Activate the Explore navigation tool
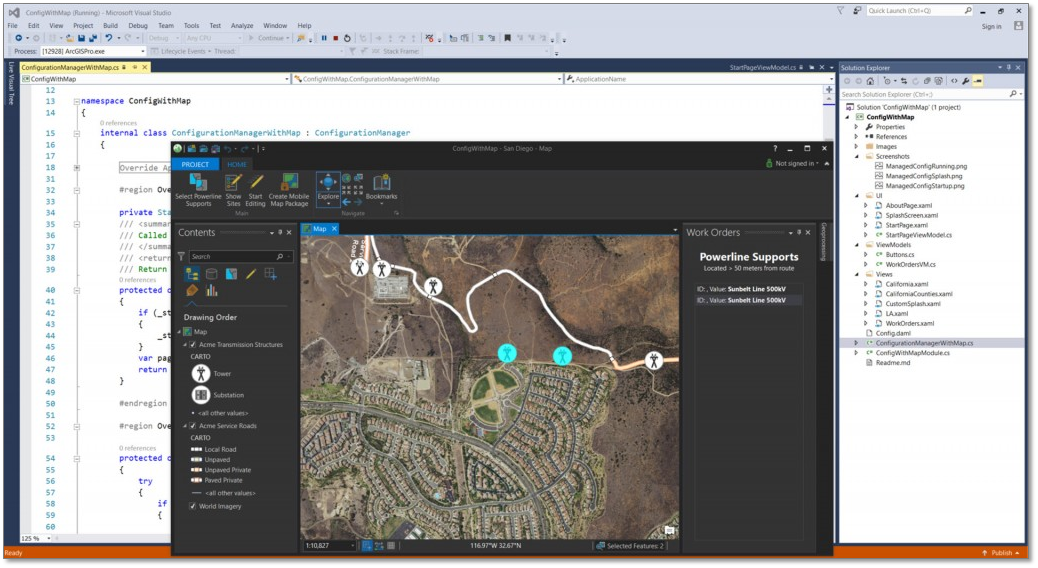The image size is (1038, 568). tap(328, 189)
